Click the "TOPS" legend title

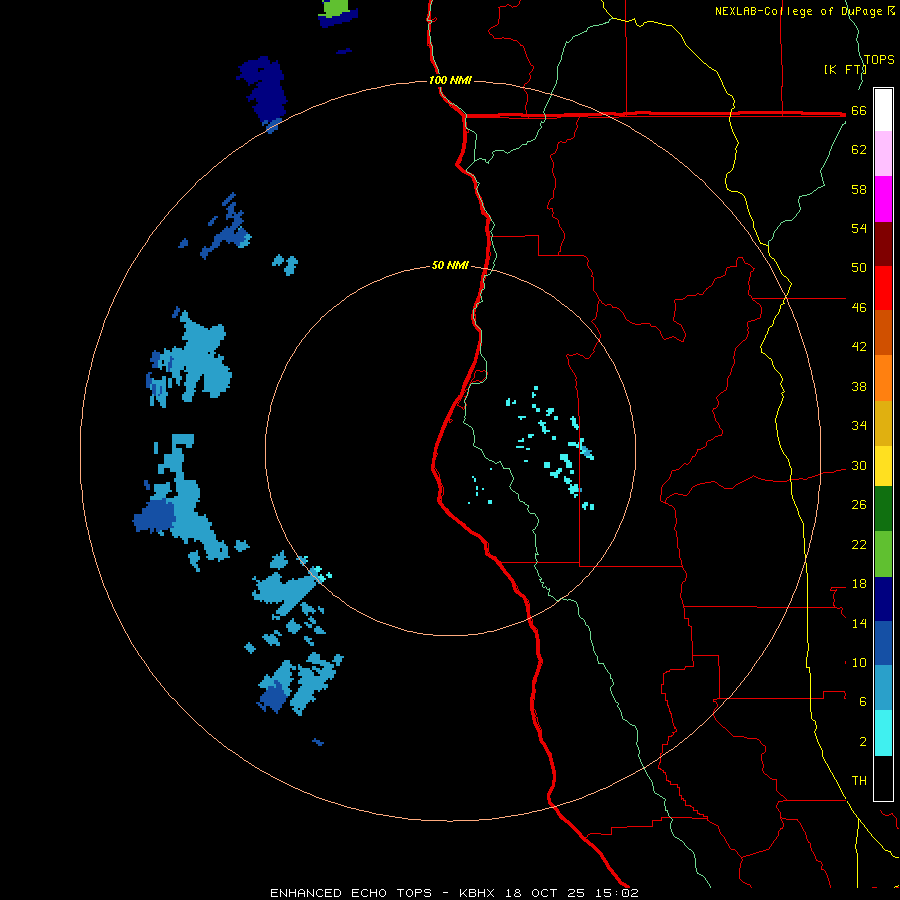tap(879, 59)
